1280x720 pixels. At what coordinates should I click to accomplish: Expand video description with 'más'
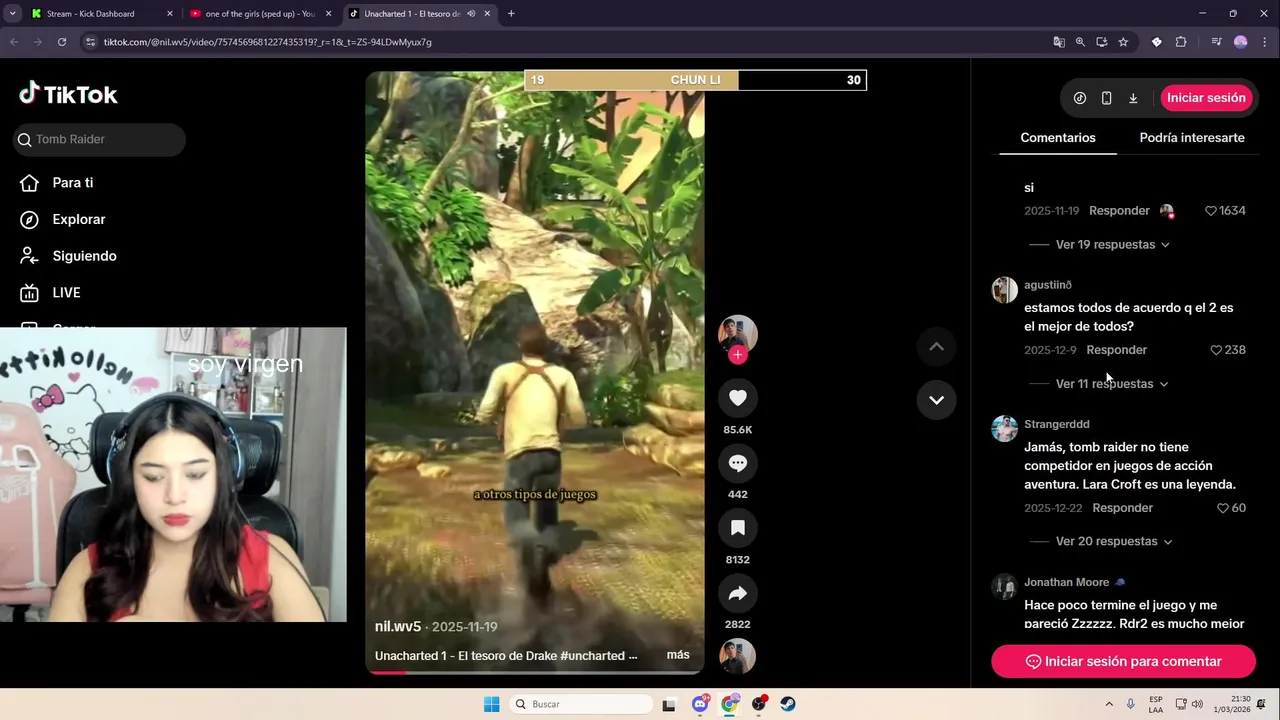678,655
